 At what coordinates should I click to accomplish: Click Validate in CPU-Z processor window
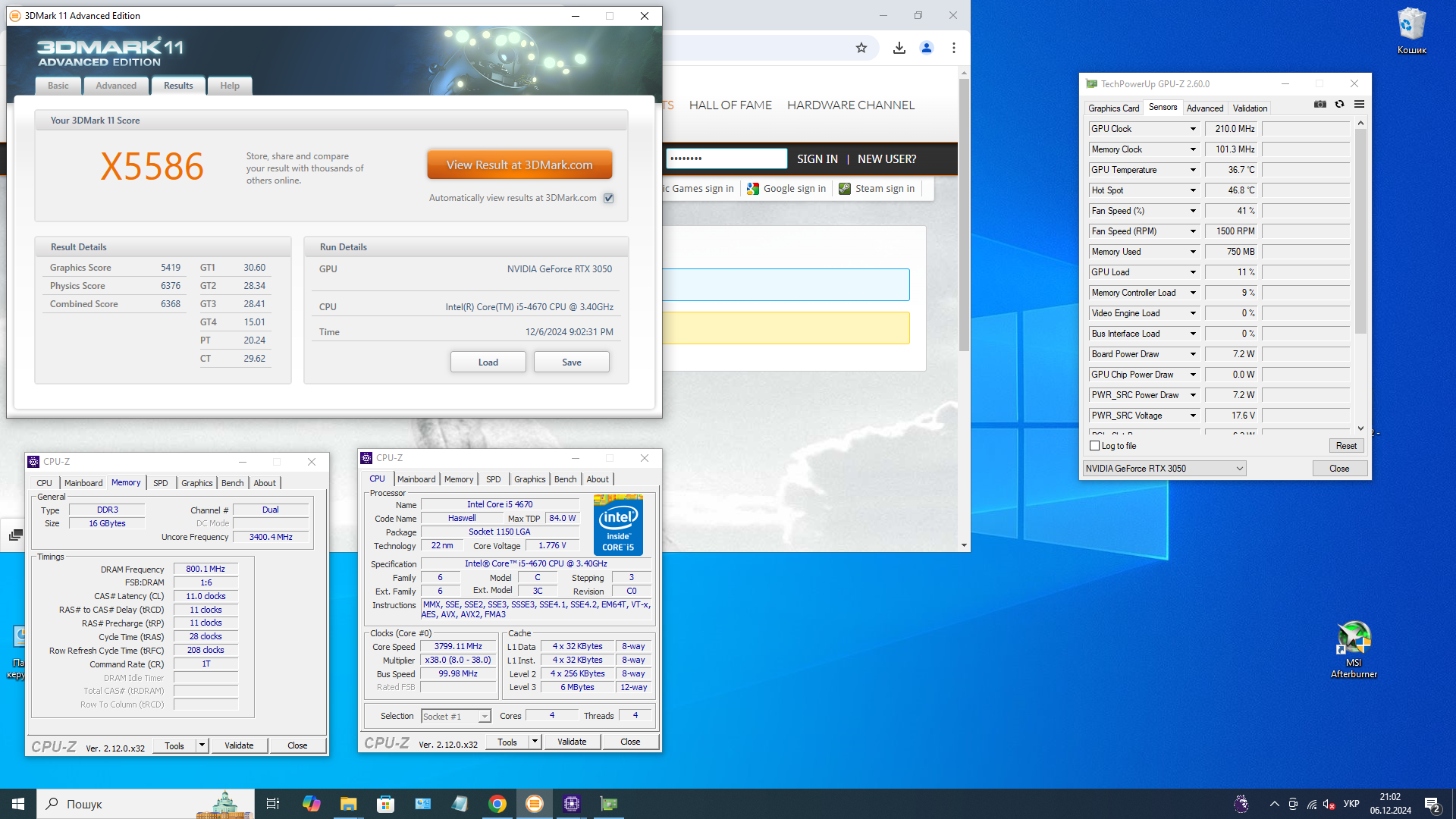(x=572, y=742)
